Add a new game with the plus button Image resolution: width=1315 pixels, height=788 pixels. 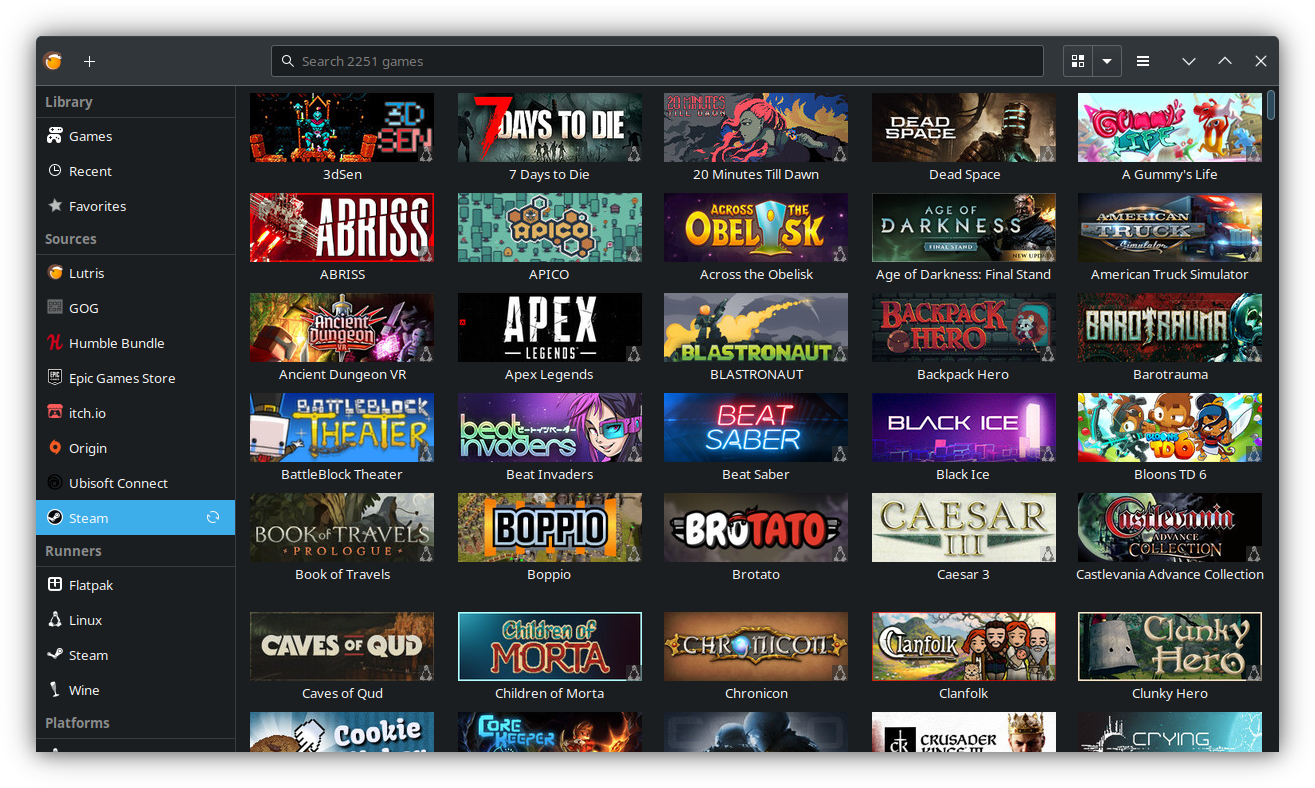[89, 61]
